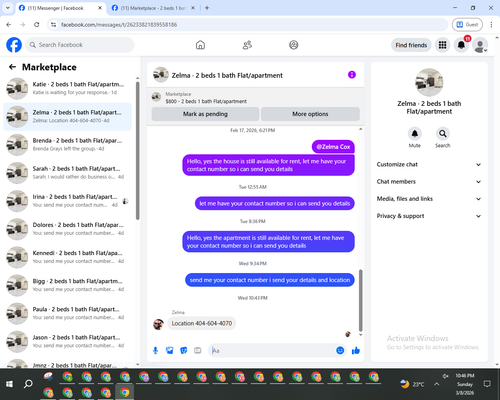Open Paula's 2 beds conversation

click(x=67, y=313)
